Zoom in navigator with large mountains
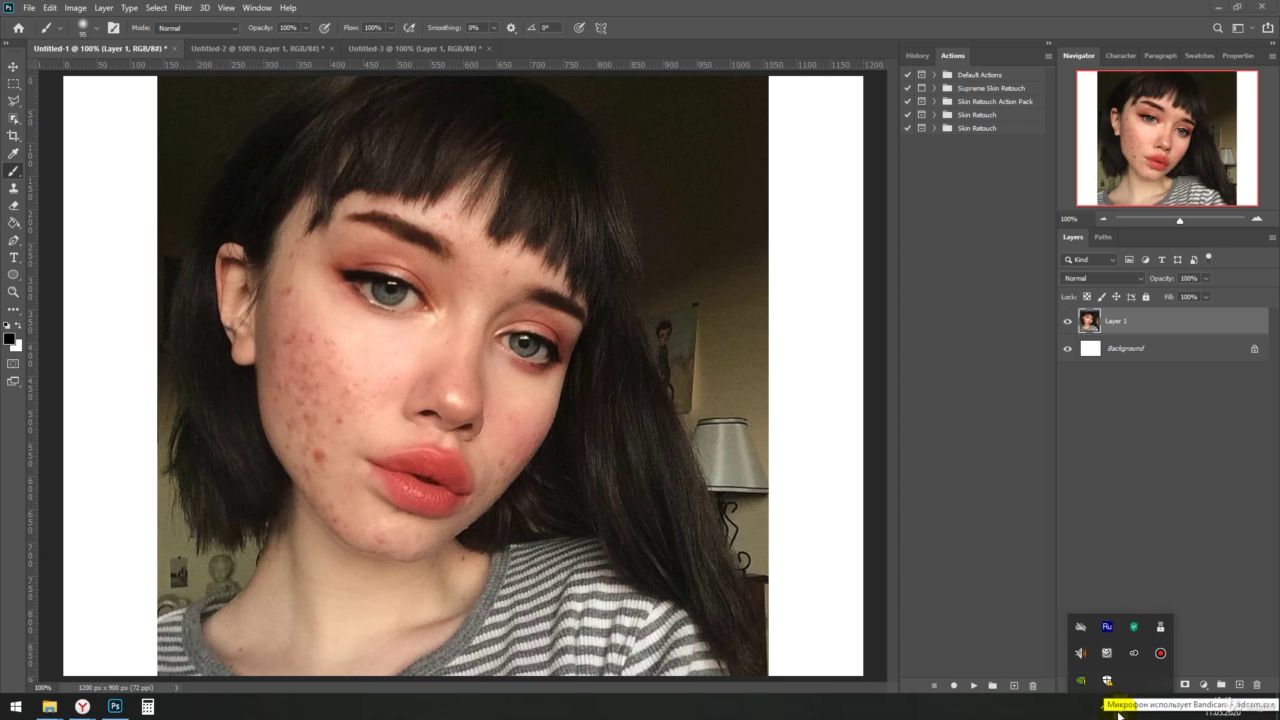 [1256, 219]
